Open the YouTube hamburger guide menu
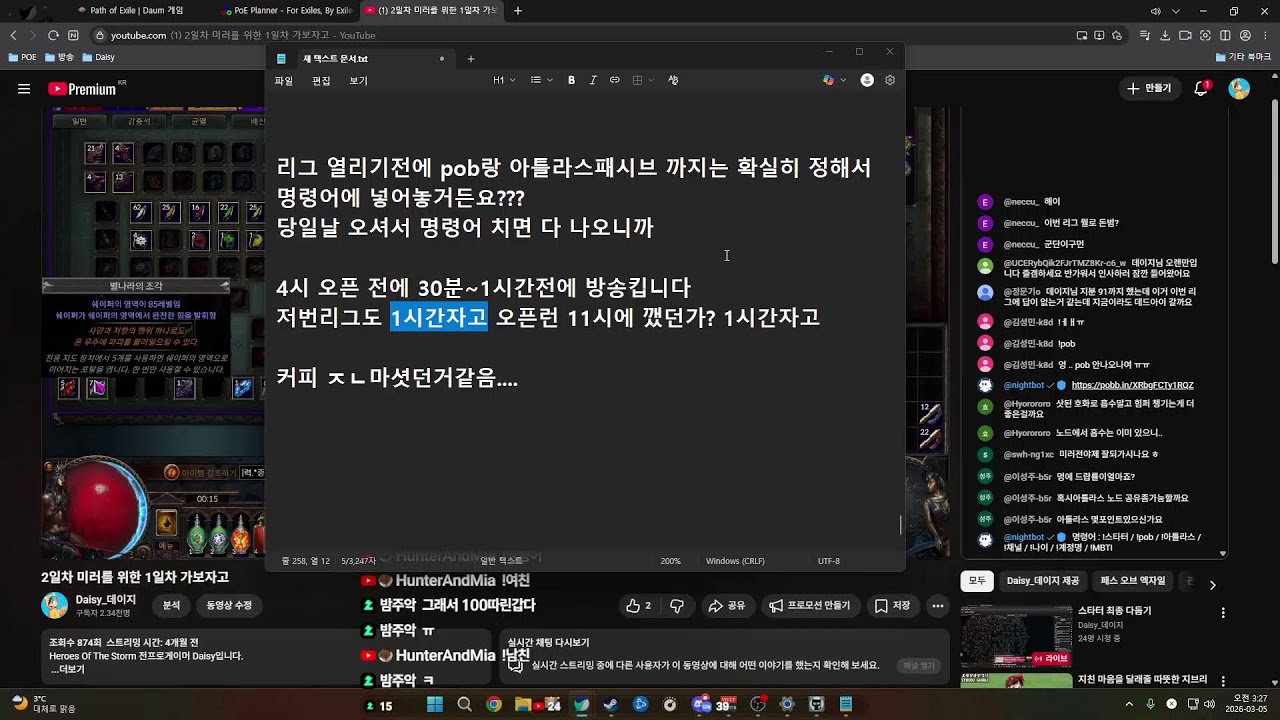The image size is (1280, 720). (24, 89)
